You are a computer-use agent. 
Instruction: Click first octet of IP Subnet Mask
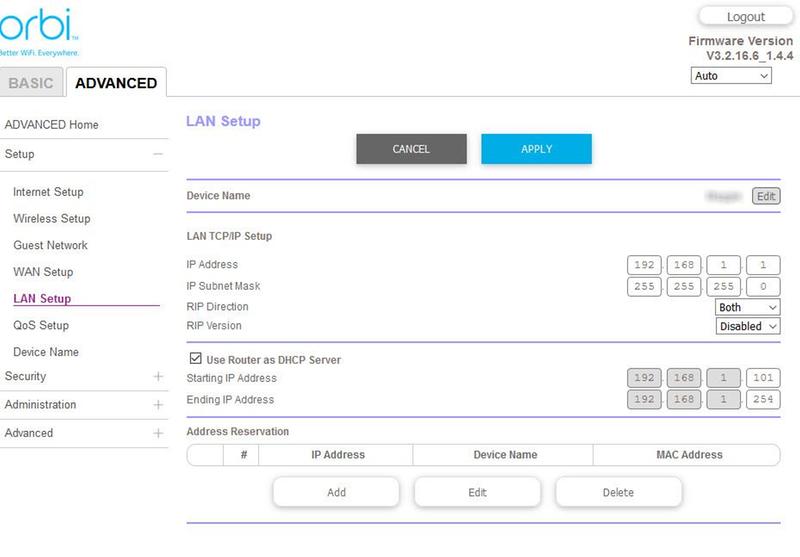[644, 286]
